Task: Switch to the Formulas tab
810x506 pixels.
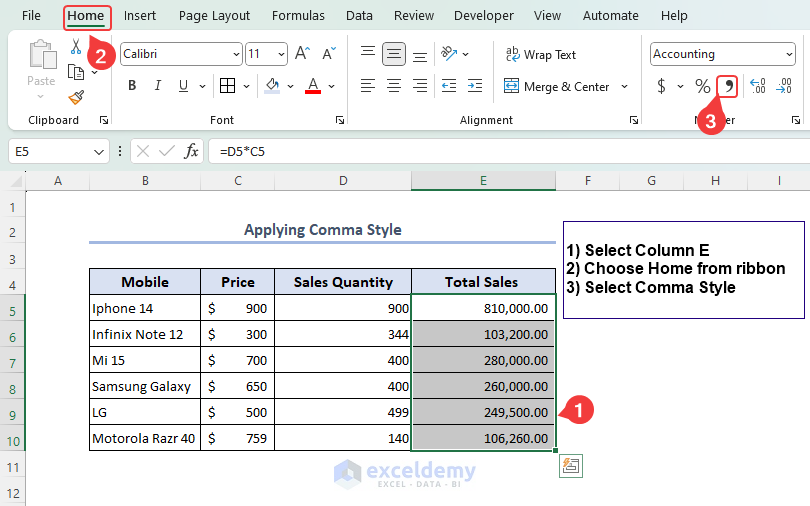Action: tap(298, 15)
